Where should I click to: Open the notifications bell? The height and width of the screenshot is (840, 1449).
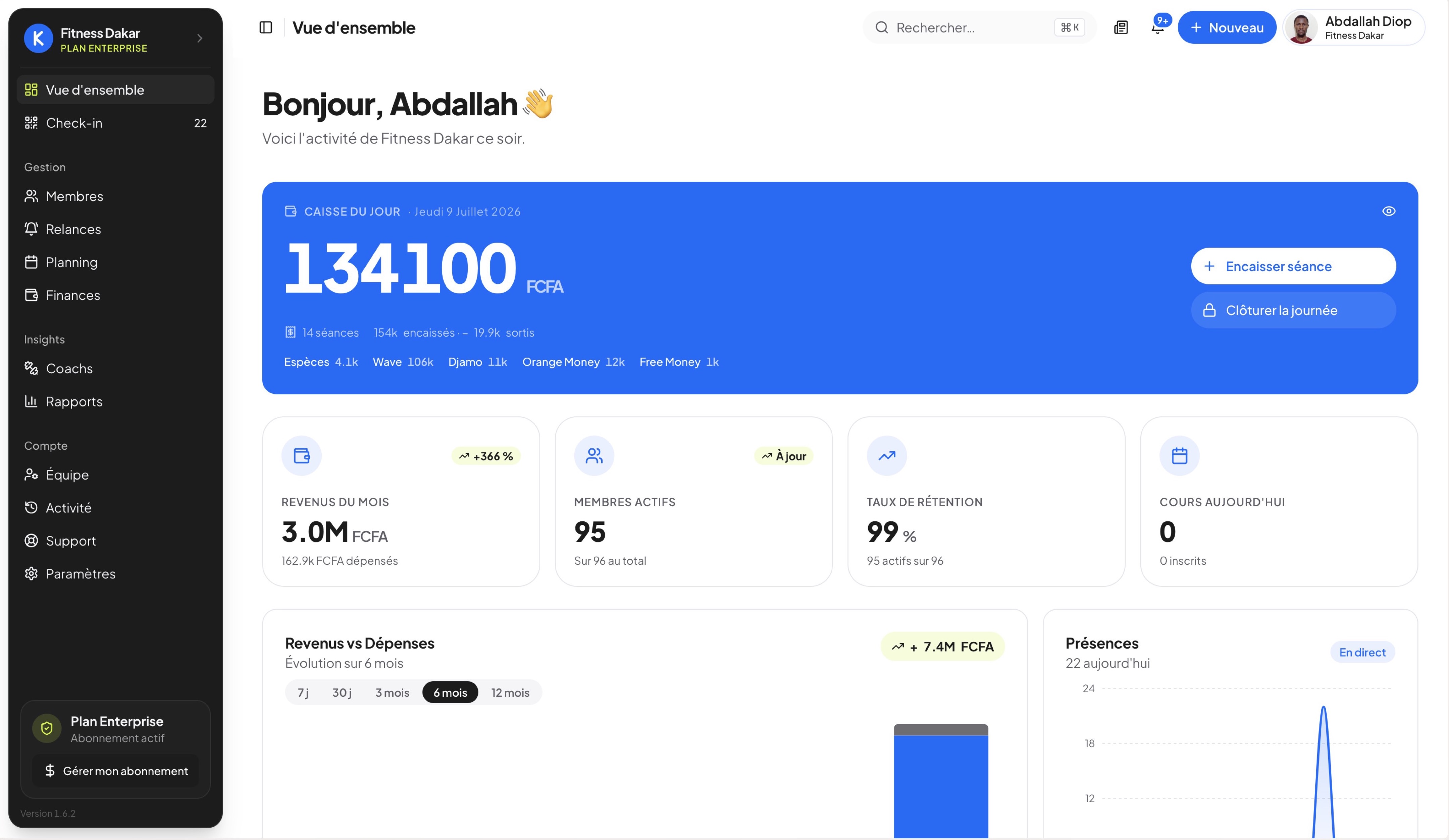click(1157, 27)
